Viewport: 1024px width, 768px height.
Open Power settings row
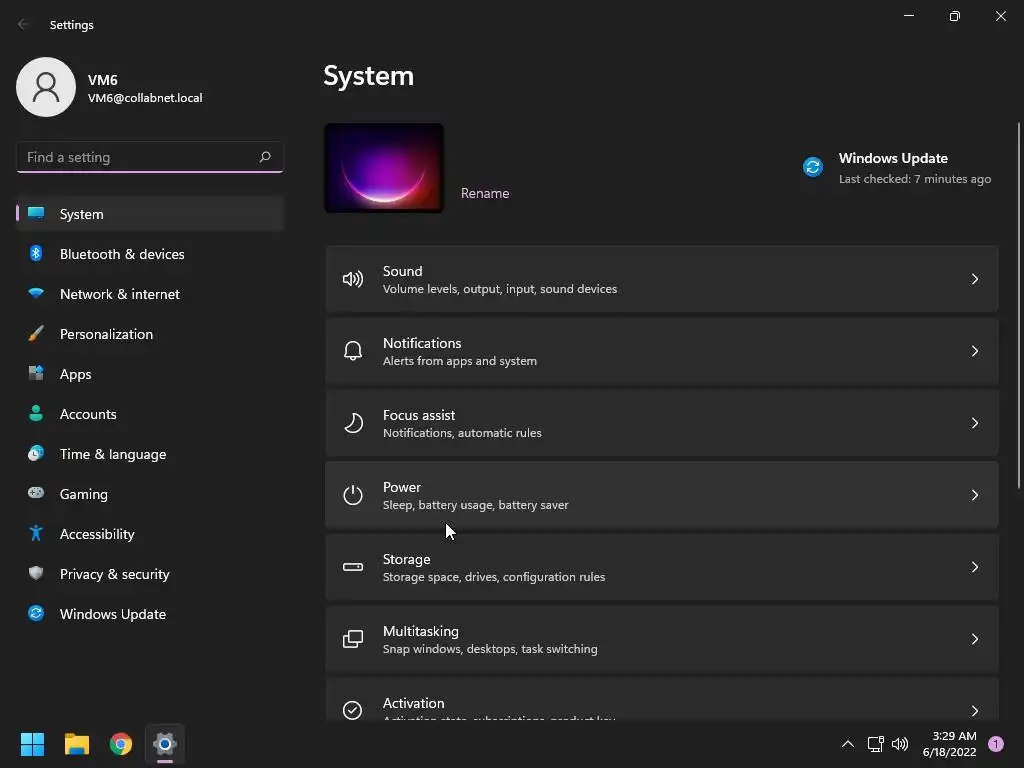662,495
